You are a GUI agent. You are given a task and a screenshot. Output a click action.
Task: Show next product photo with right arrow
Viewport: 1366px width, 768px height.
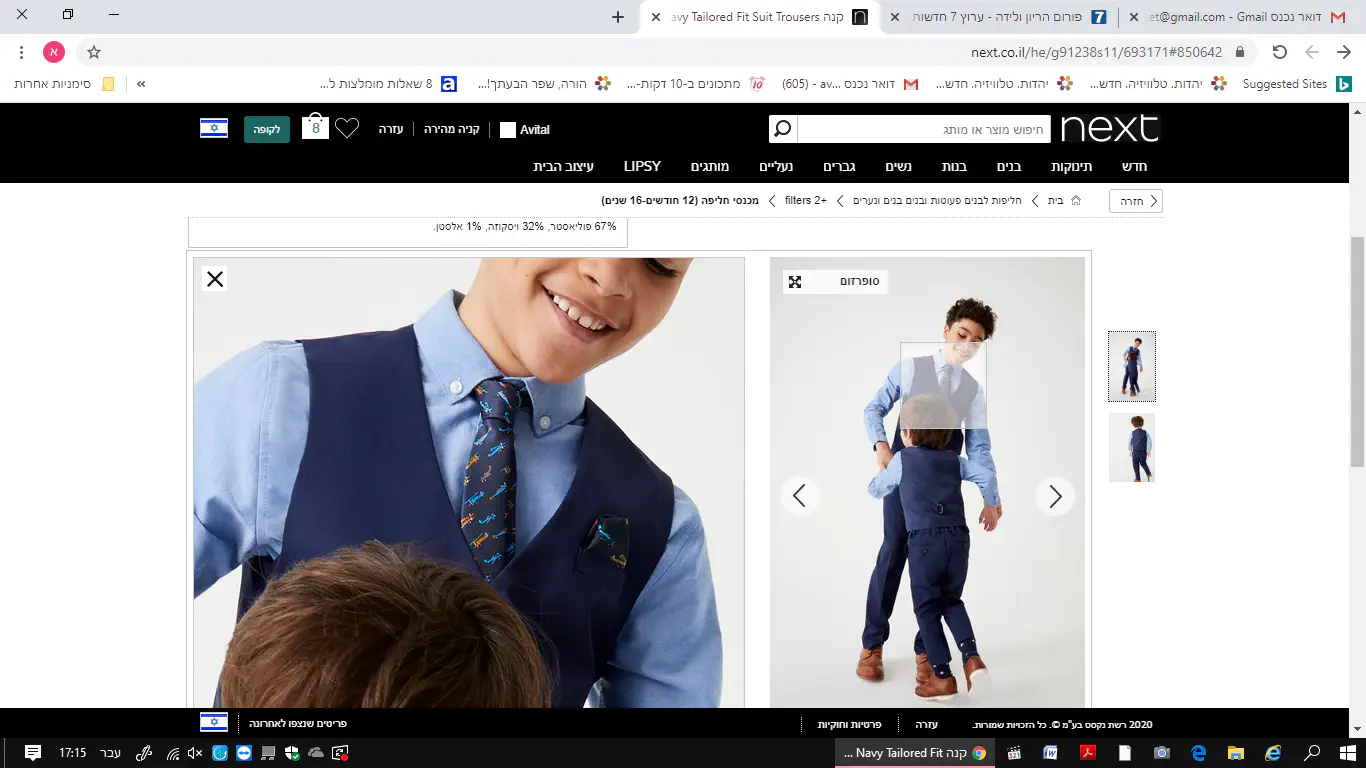1054,496
